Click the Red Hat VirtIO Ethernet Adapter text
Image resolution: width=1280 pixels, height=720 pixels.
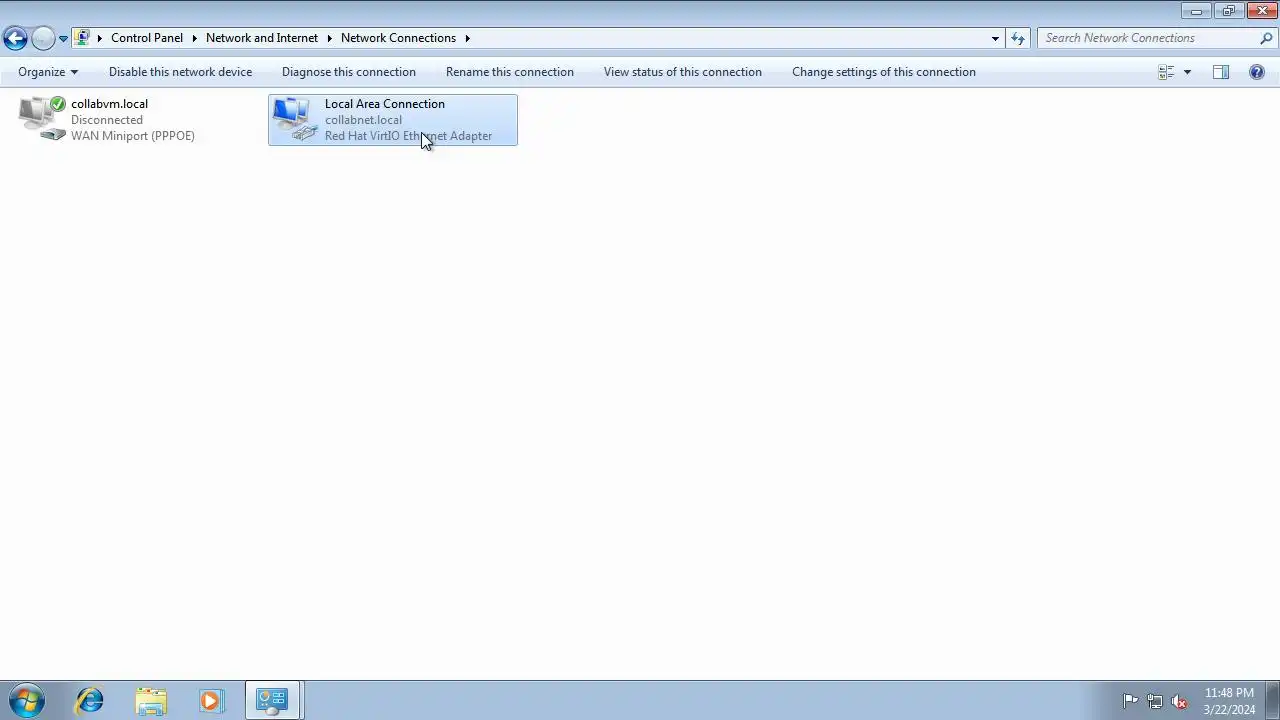408,136
